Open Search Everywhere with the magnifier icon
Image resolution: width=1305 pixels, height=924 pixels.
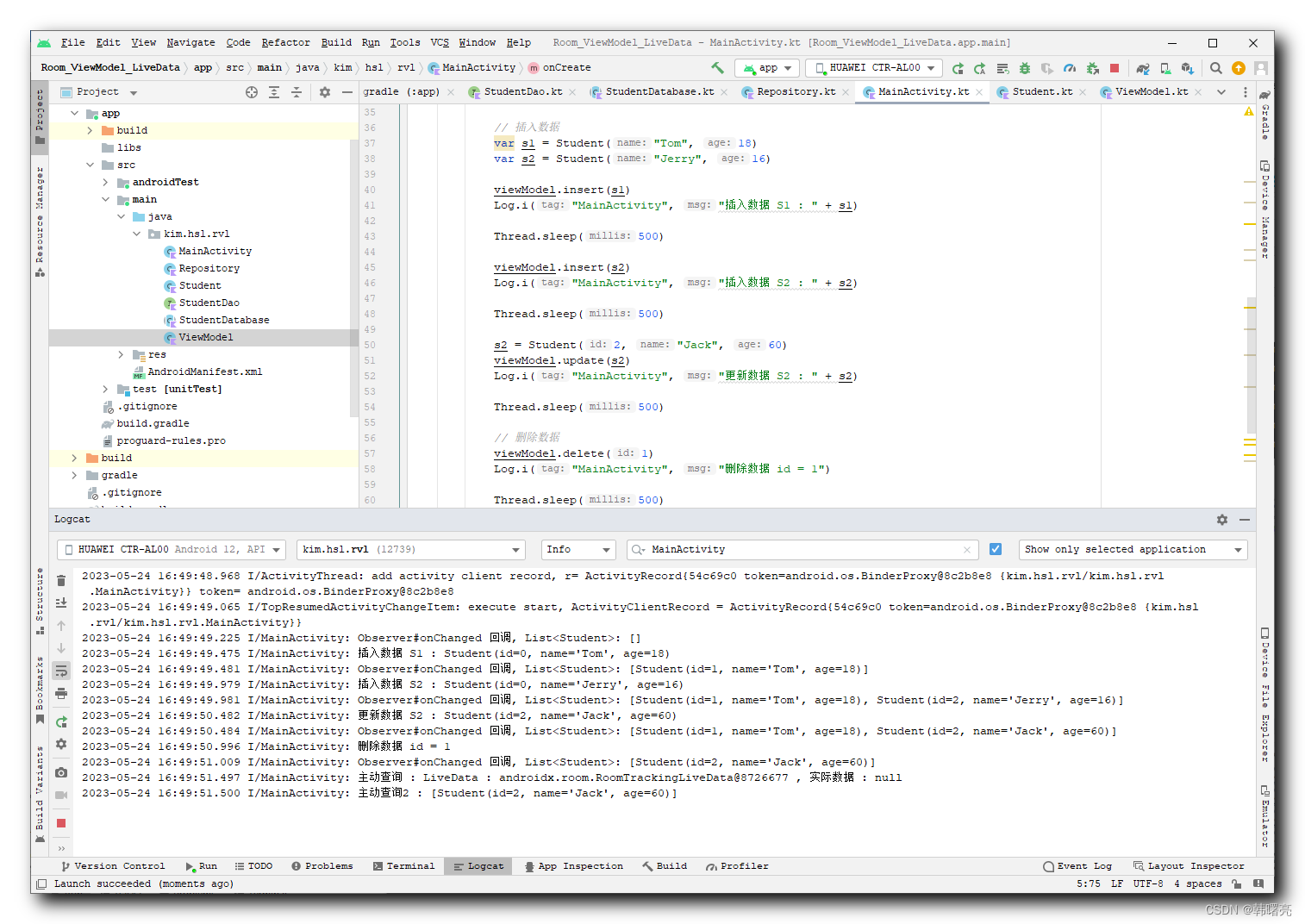tap(1215, 67)
